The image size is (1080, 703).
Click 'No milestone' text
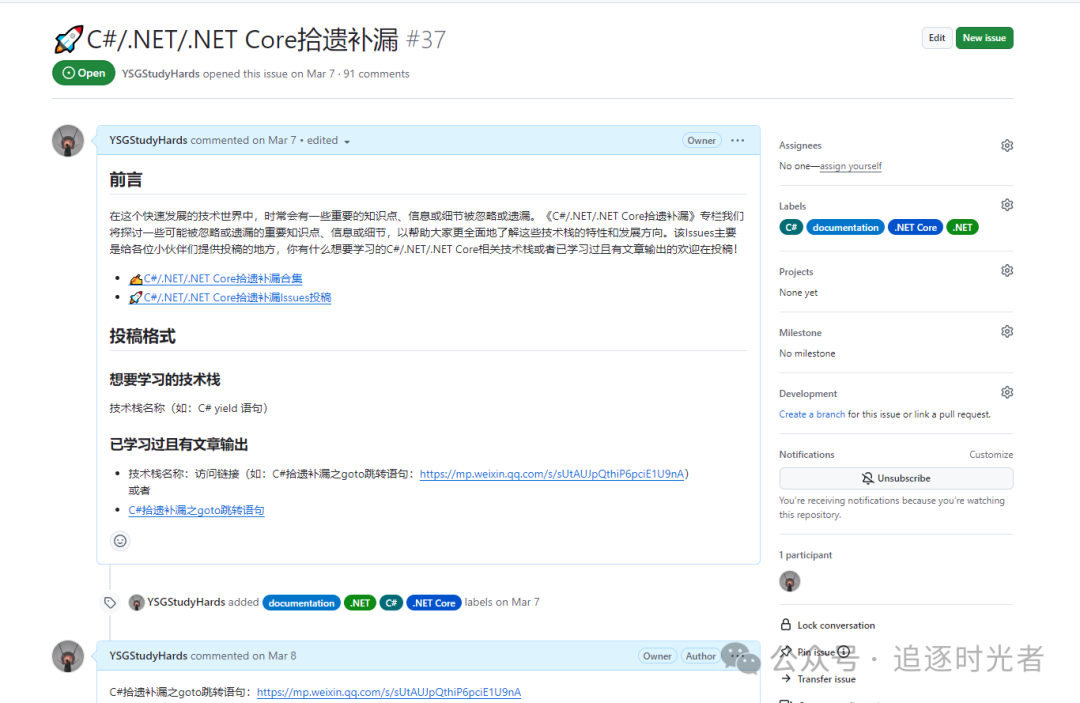(x=807, y=353)
